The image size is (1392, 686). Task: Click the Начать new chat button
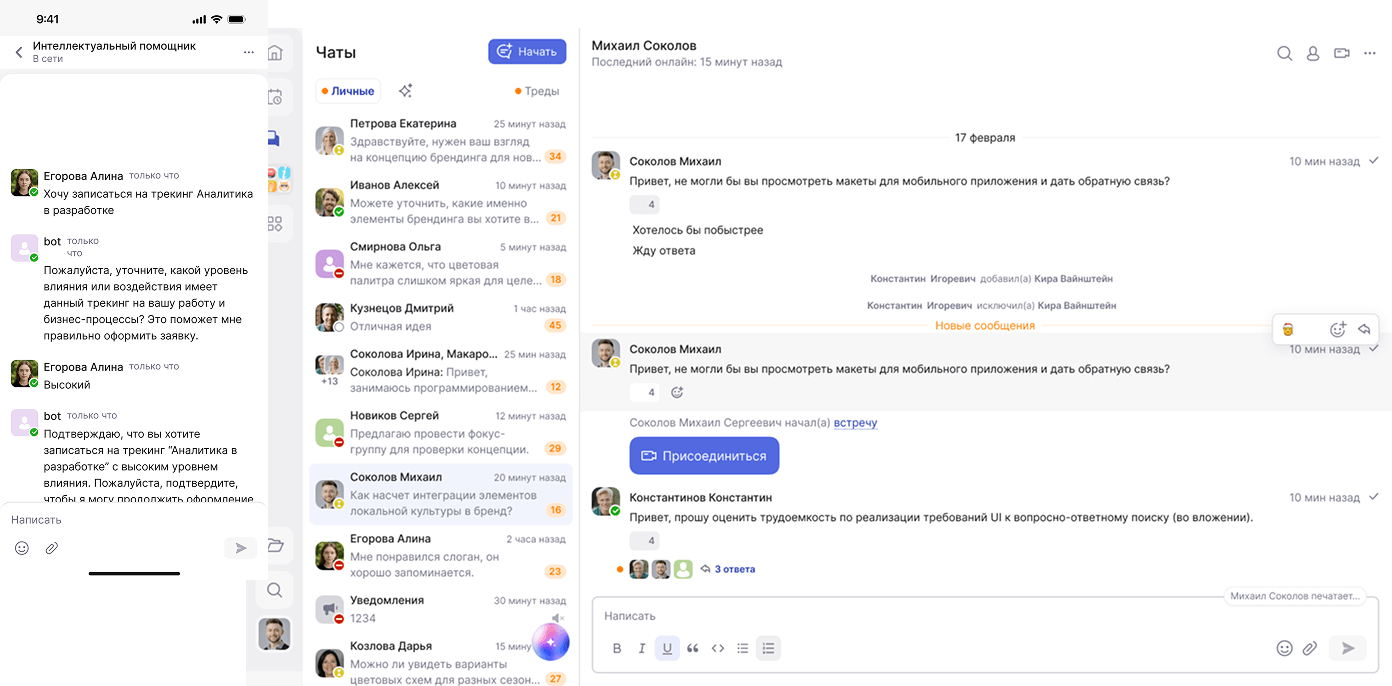point(527,52)
